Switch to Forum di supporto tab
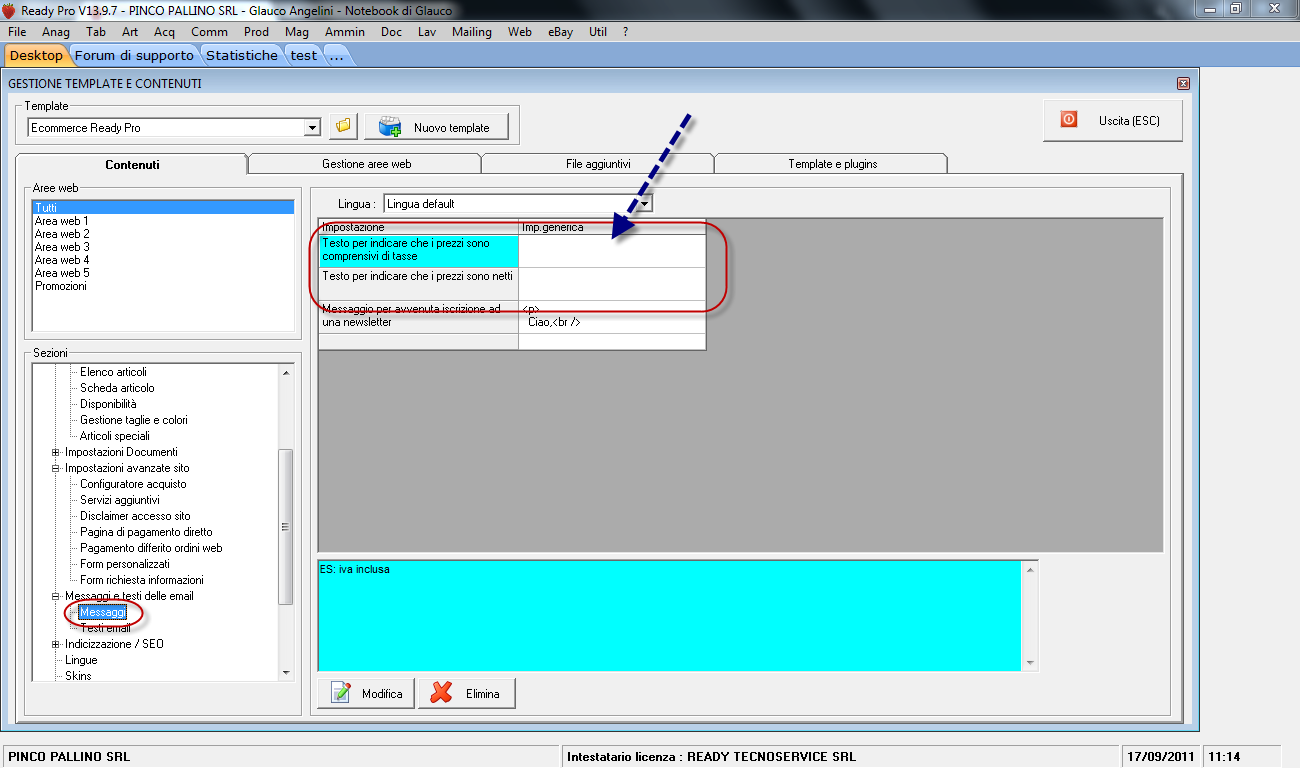 pyautogui.click(x=135, y=55)
